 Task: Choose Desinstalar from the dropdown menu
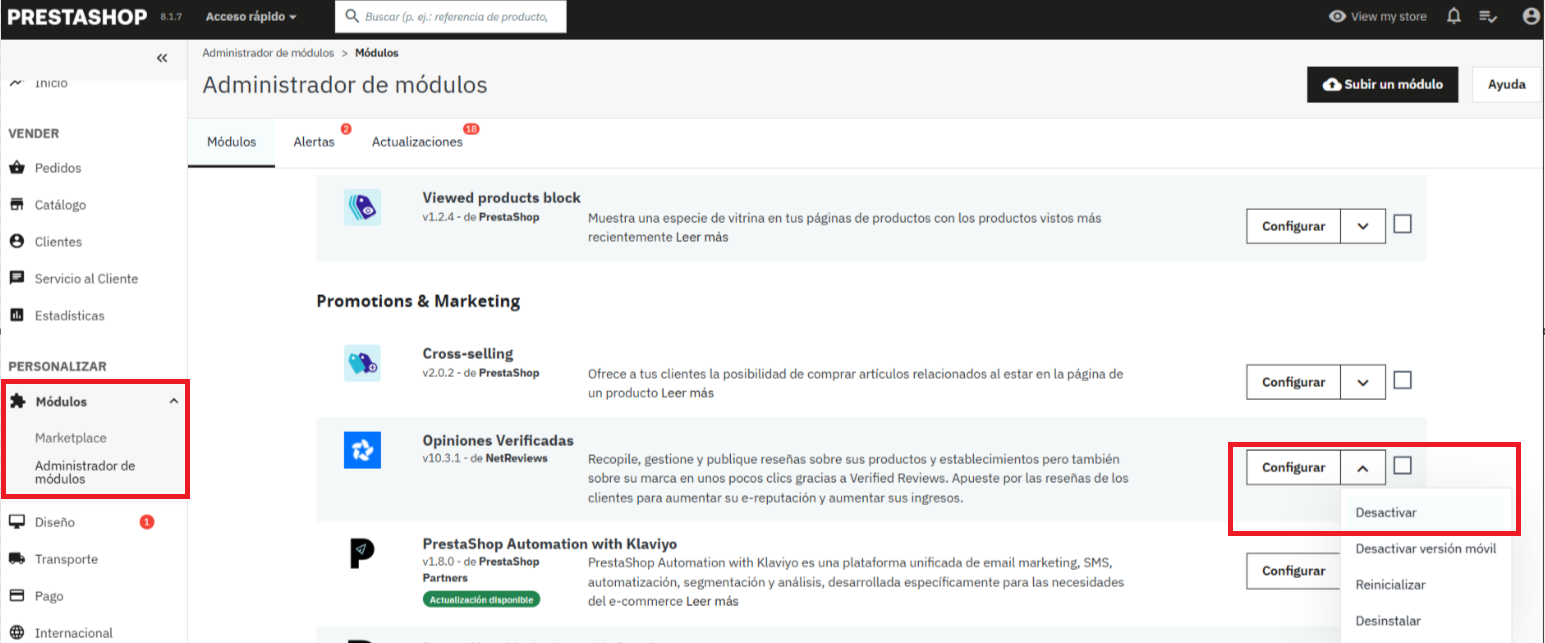coord(1387,621)
